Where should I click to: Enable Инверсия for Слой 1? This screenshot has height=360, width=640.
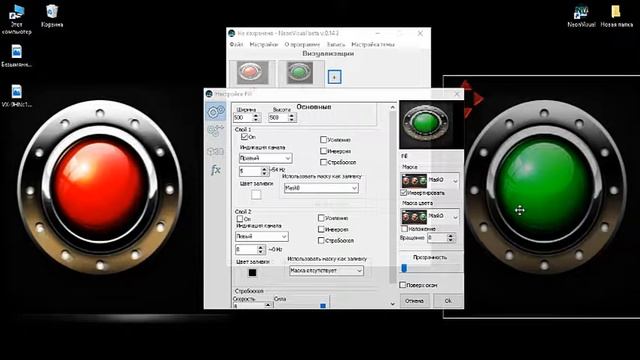pos(323,151)
